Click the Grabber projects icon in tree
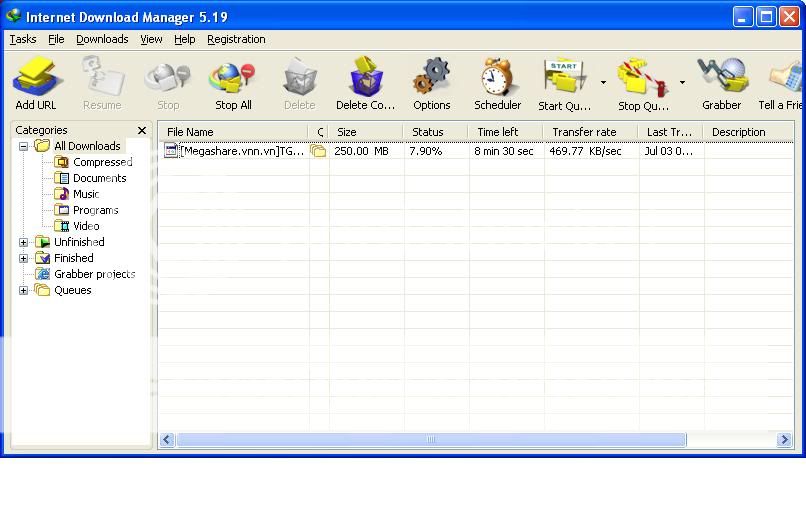Screen dimensions: 806x512 [43, 274]
